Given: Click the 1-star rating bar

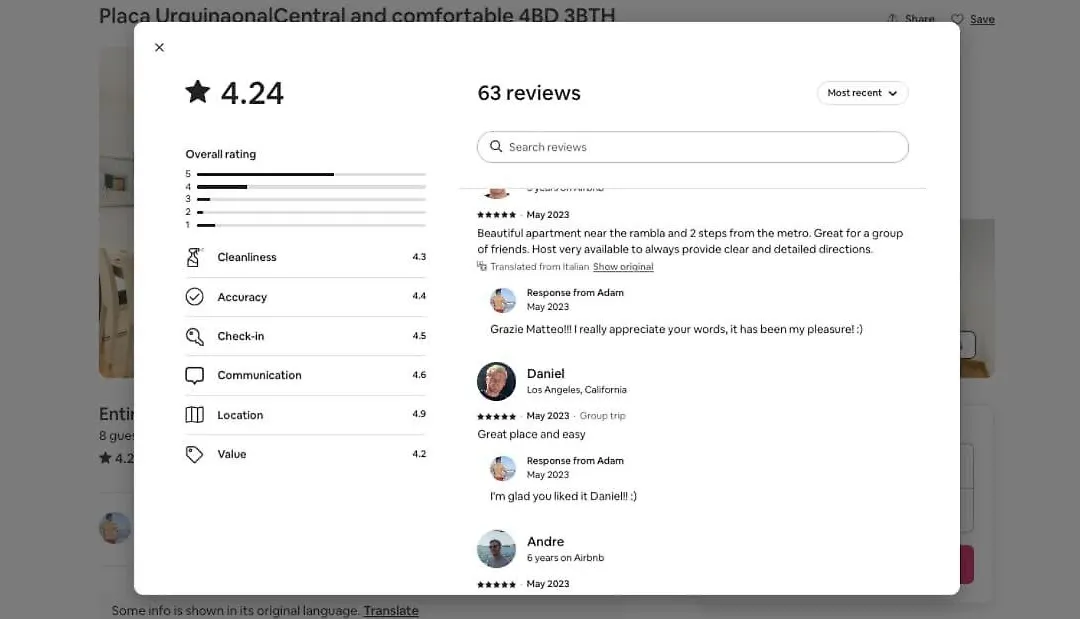Looking at the screenshot, I should (x=311, y=225).
